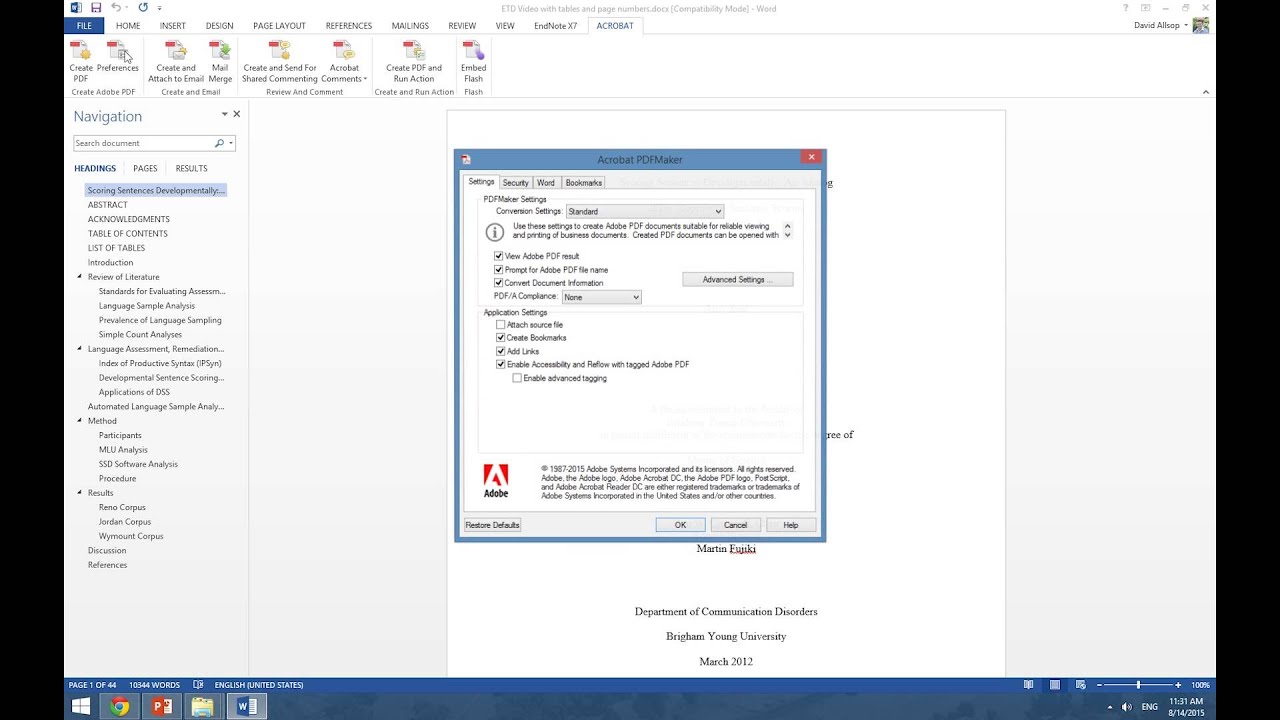This screenshot has width=1280, height=720.
Task: Toggle Prompt for Adobe PDF file name
Action: tap(499, 270)
